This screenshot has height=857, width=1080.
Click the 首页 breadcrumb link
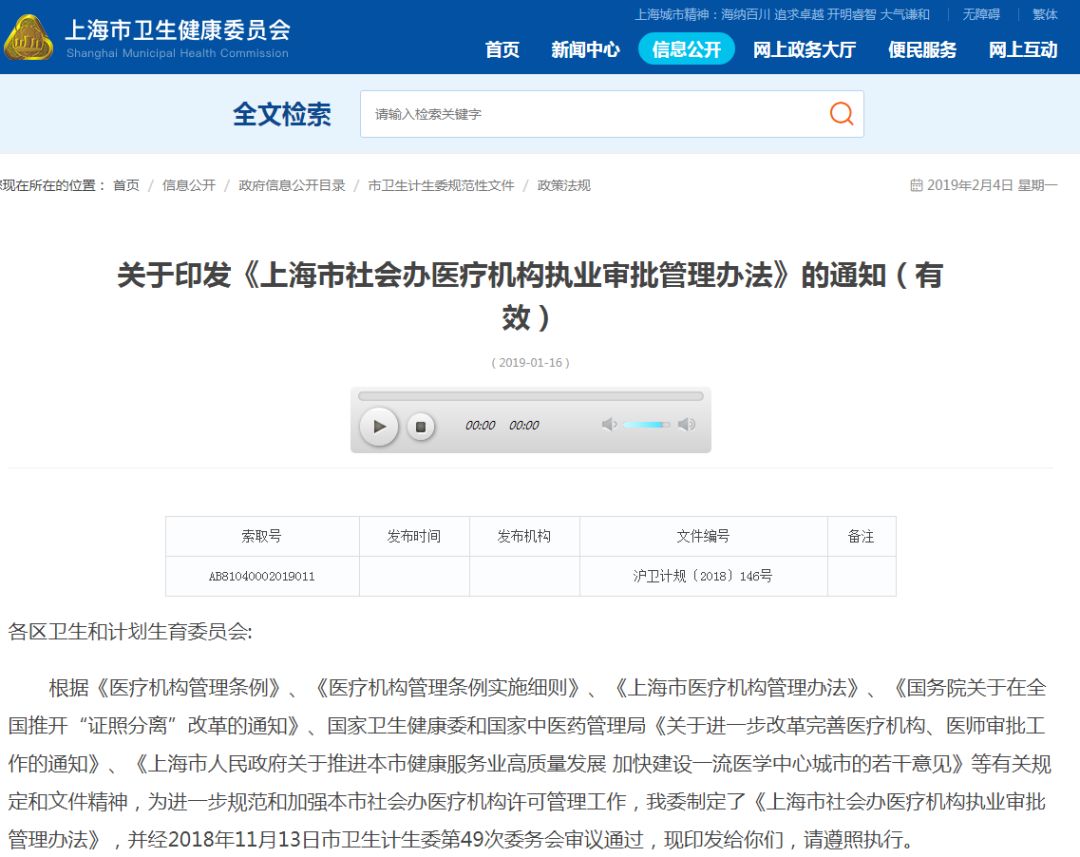(126, 185)
